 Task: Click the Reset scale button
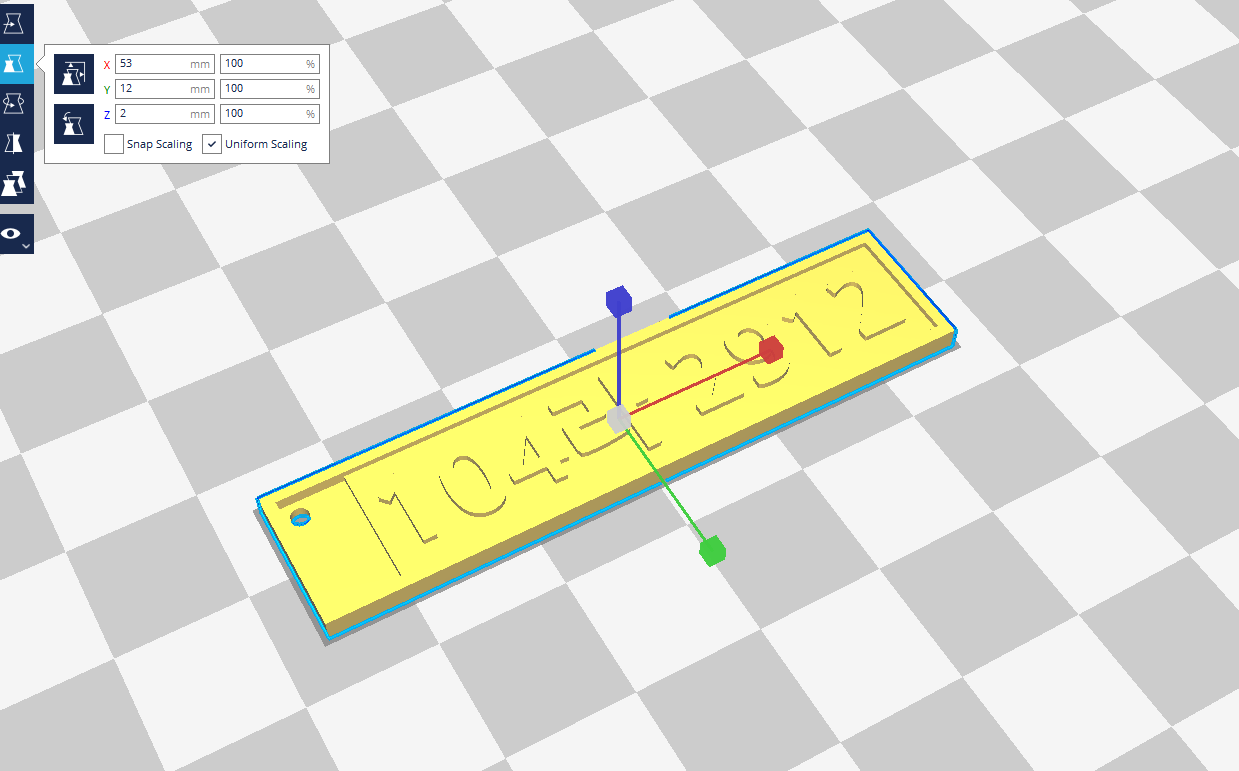tap(74, 124)
